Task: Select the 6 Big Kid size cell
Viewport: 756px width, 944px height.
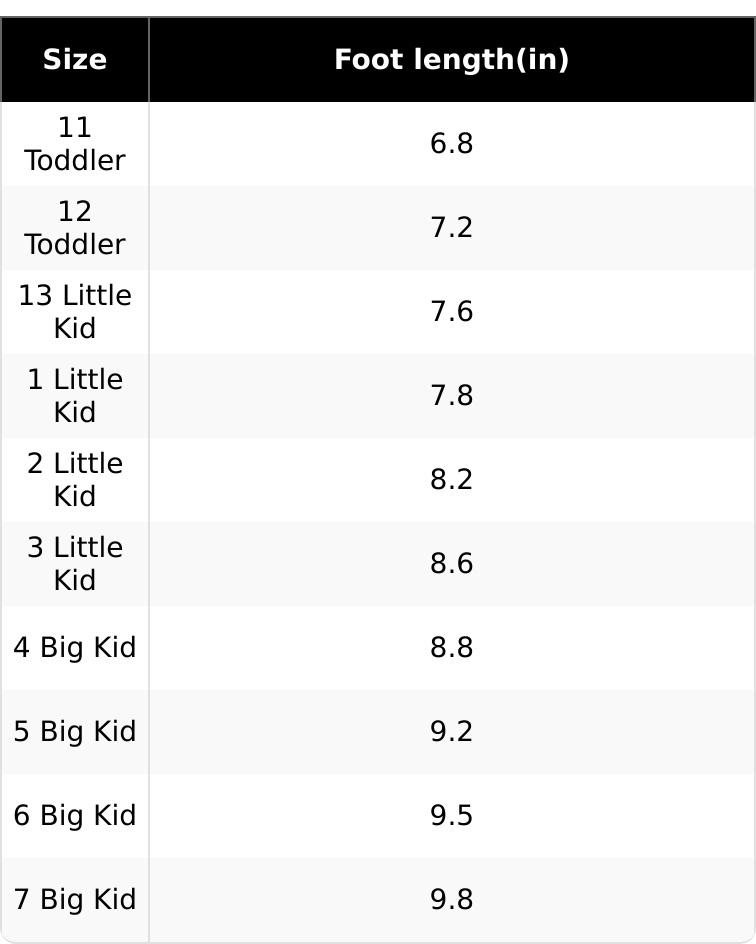Action: (75, 816)
